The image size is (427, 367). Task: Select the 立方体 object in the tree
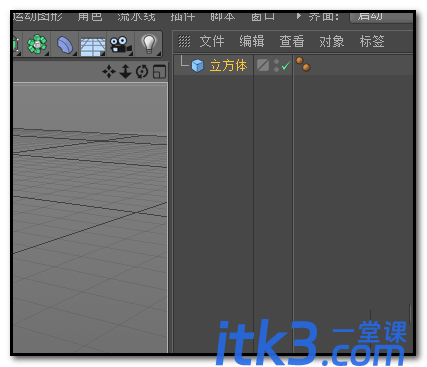point(228,65)
